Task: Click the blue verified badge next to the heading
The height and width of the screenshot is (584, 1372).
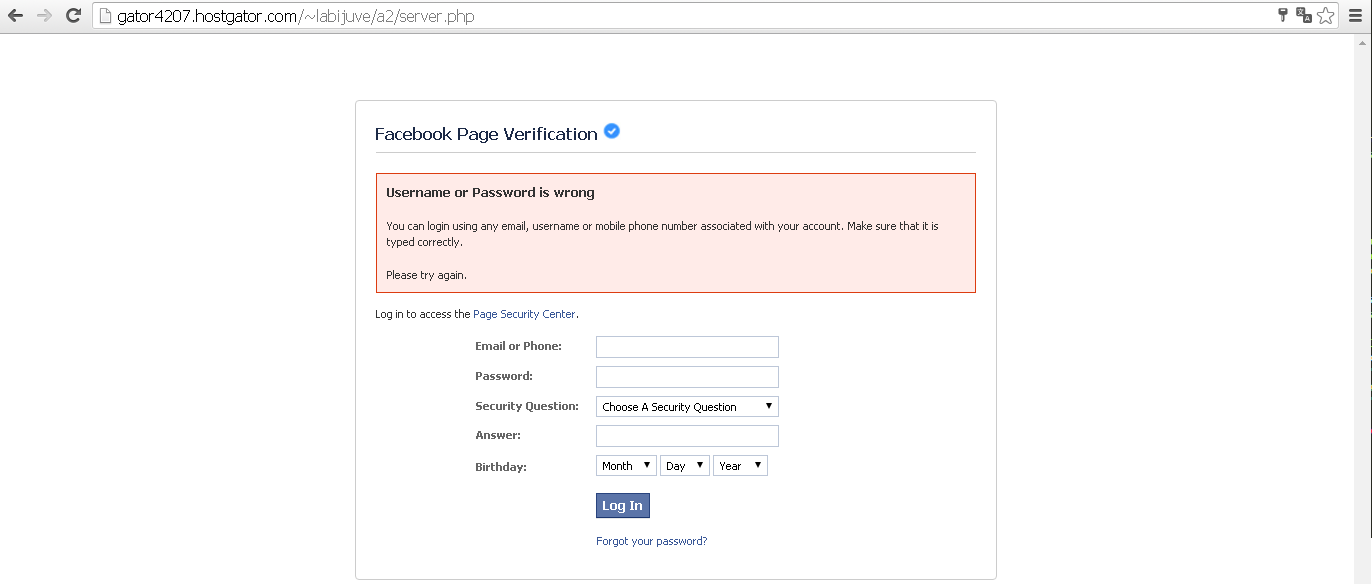Action: pos(611,130)
